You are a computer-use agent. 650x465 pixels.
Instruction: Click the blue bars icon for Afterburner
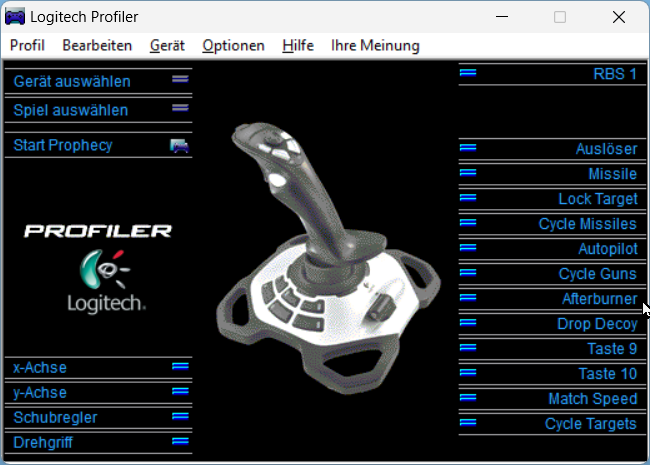468,298
